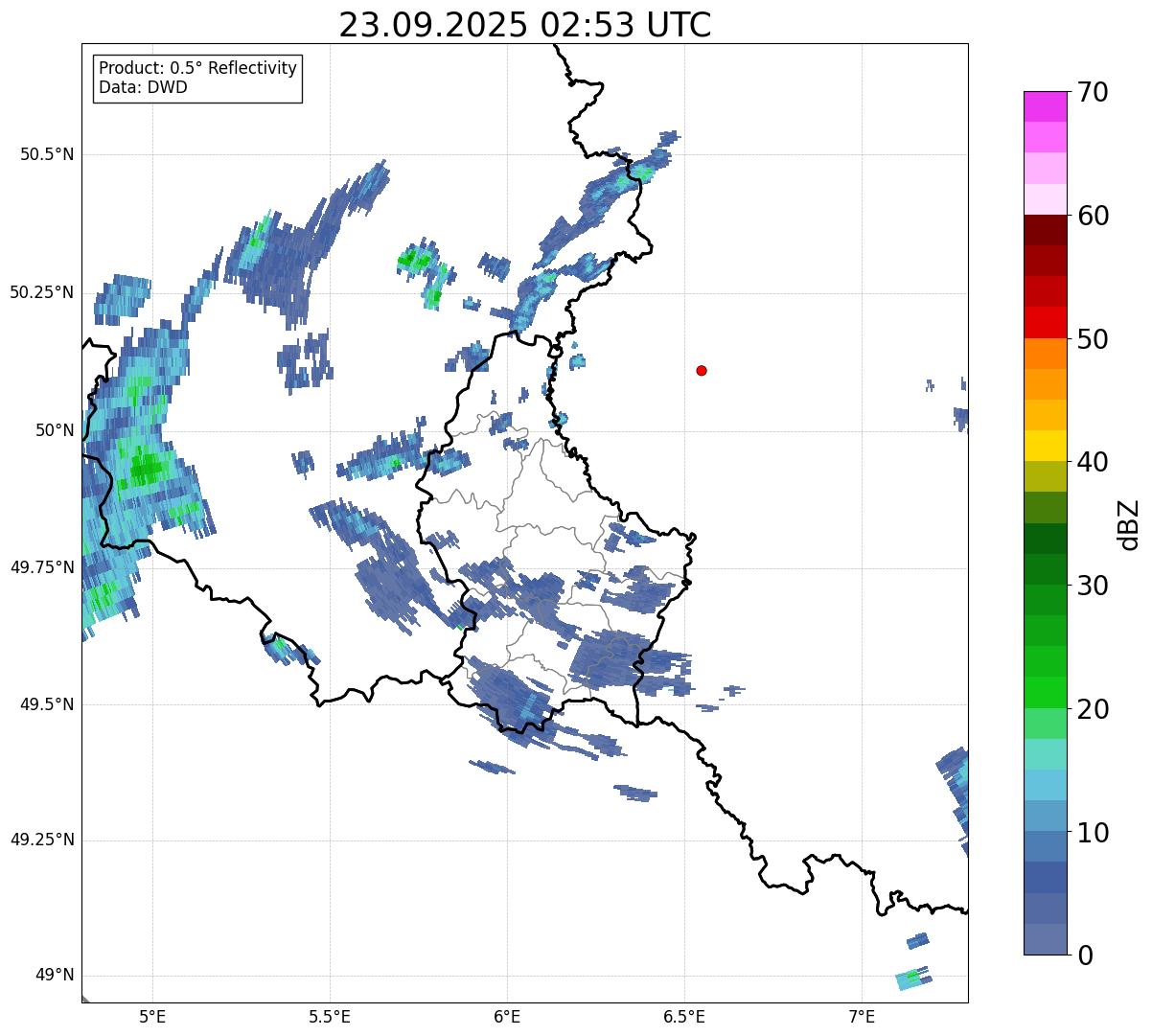The height and width of the screenshot is (1036, 1152).
Task: Click the magenta 70 dBZ colorbar segment
Action: [x=1045, y=106]
